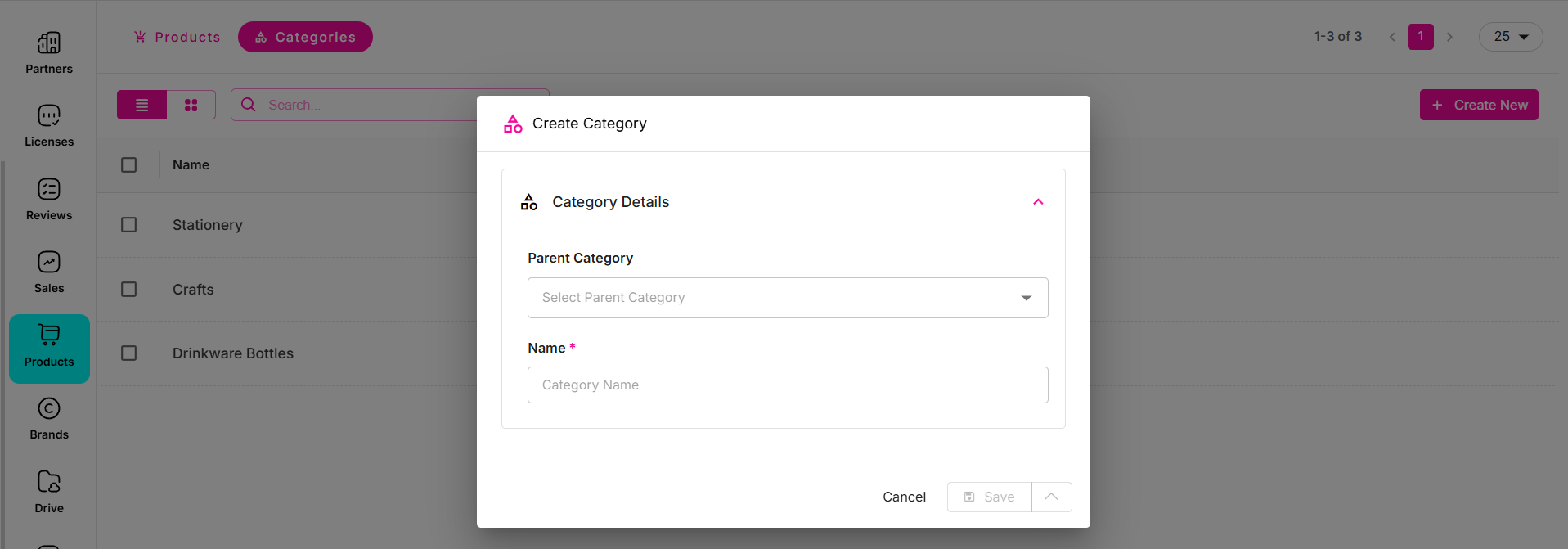This screenshot has height=549, width=1568.
Task: Click the Create New button
Action: tap(1479, 105)
